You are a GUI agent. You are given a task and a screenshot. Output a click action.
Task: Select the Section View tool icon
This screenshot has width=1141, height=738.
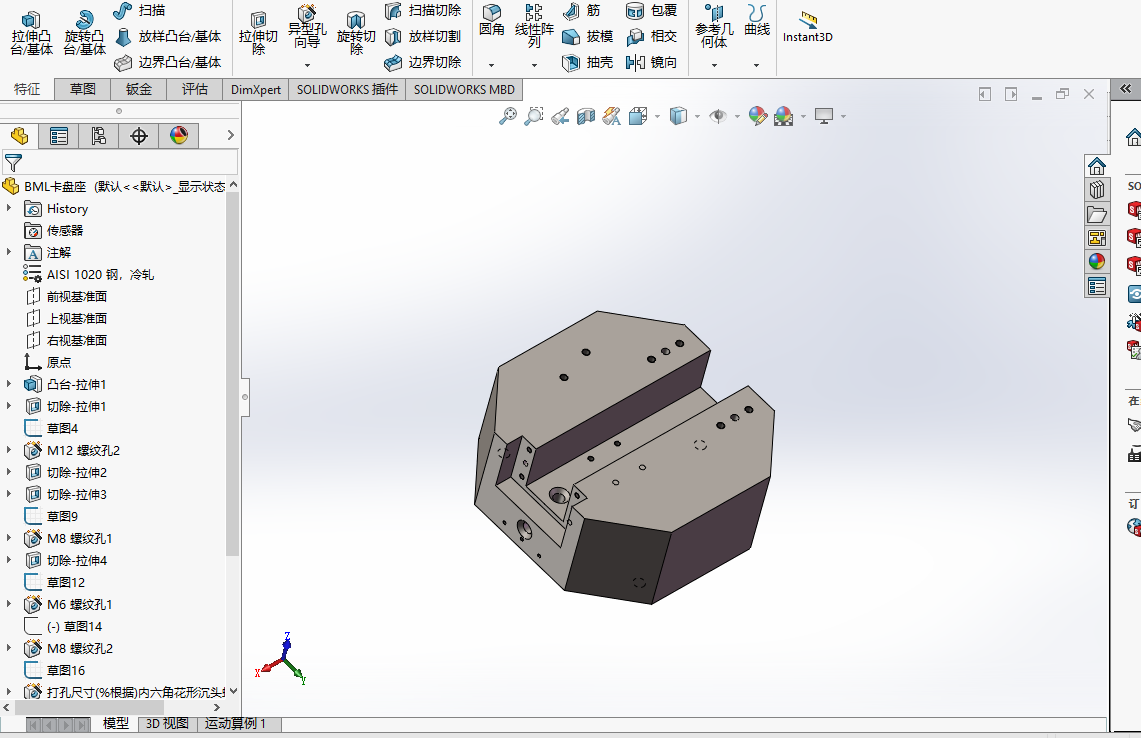(586, 116)
